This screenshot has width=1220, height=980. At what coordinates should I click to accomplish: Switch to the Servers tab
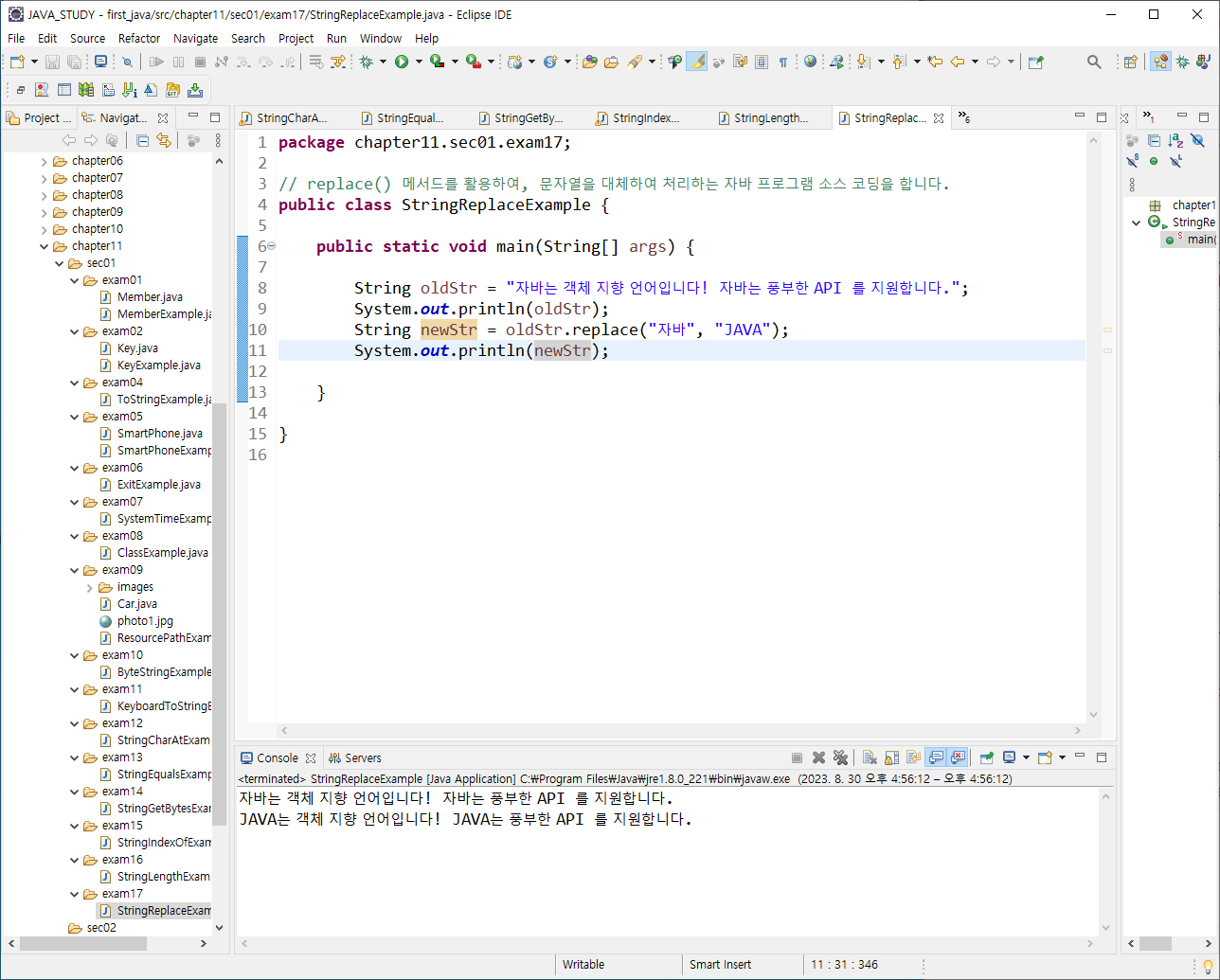pyautogui.click(x=354, y=757)
